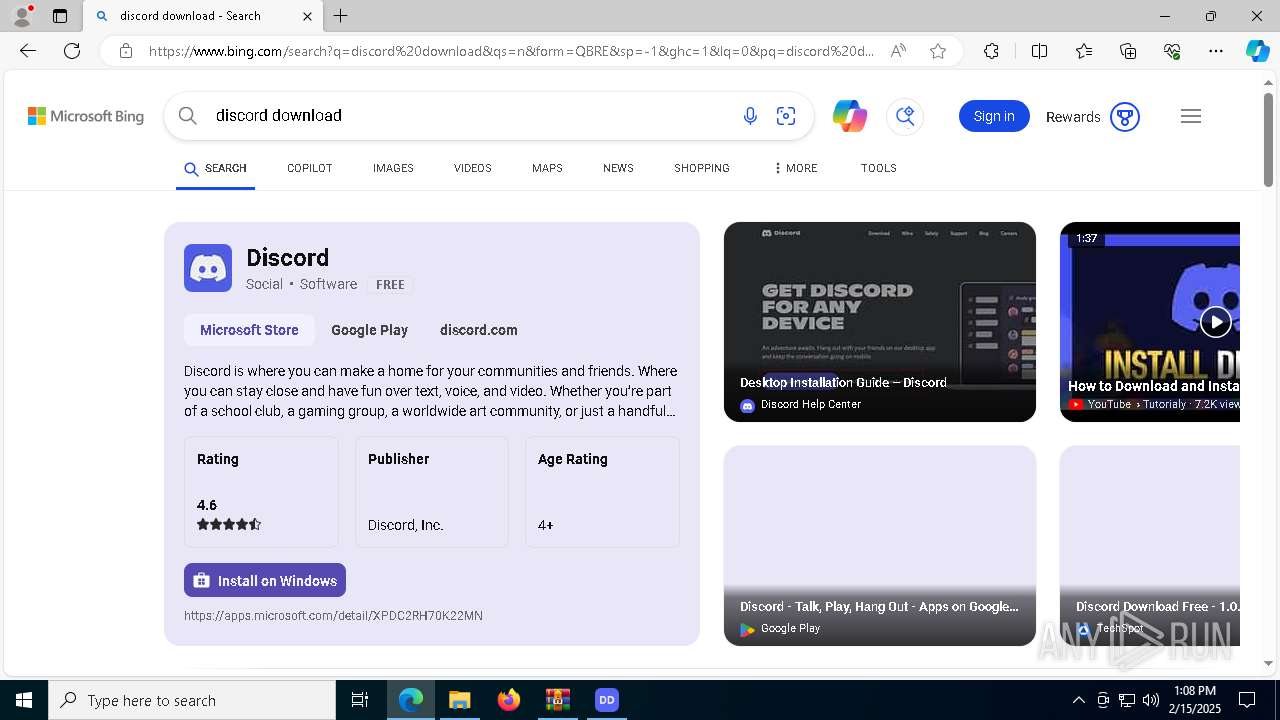Viewport: 1280px width, 720px height.
Task: Open Discord Google Play result card
Action: (x=880, y=546)
